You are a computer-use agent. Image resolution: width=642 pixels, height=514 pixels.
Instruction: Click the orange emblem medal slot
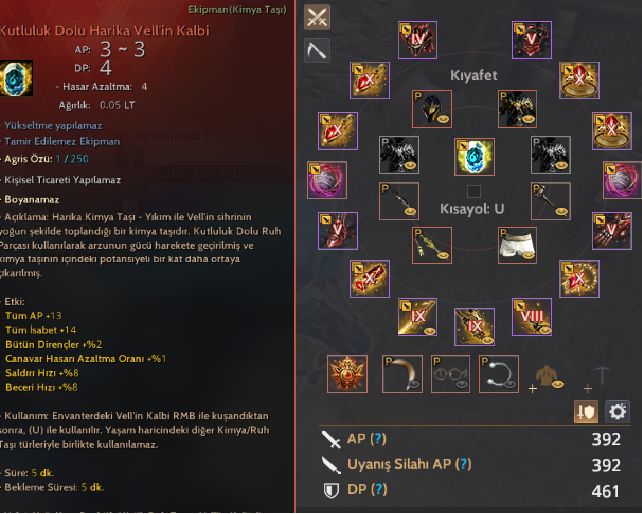tap(347, 374)
